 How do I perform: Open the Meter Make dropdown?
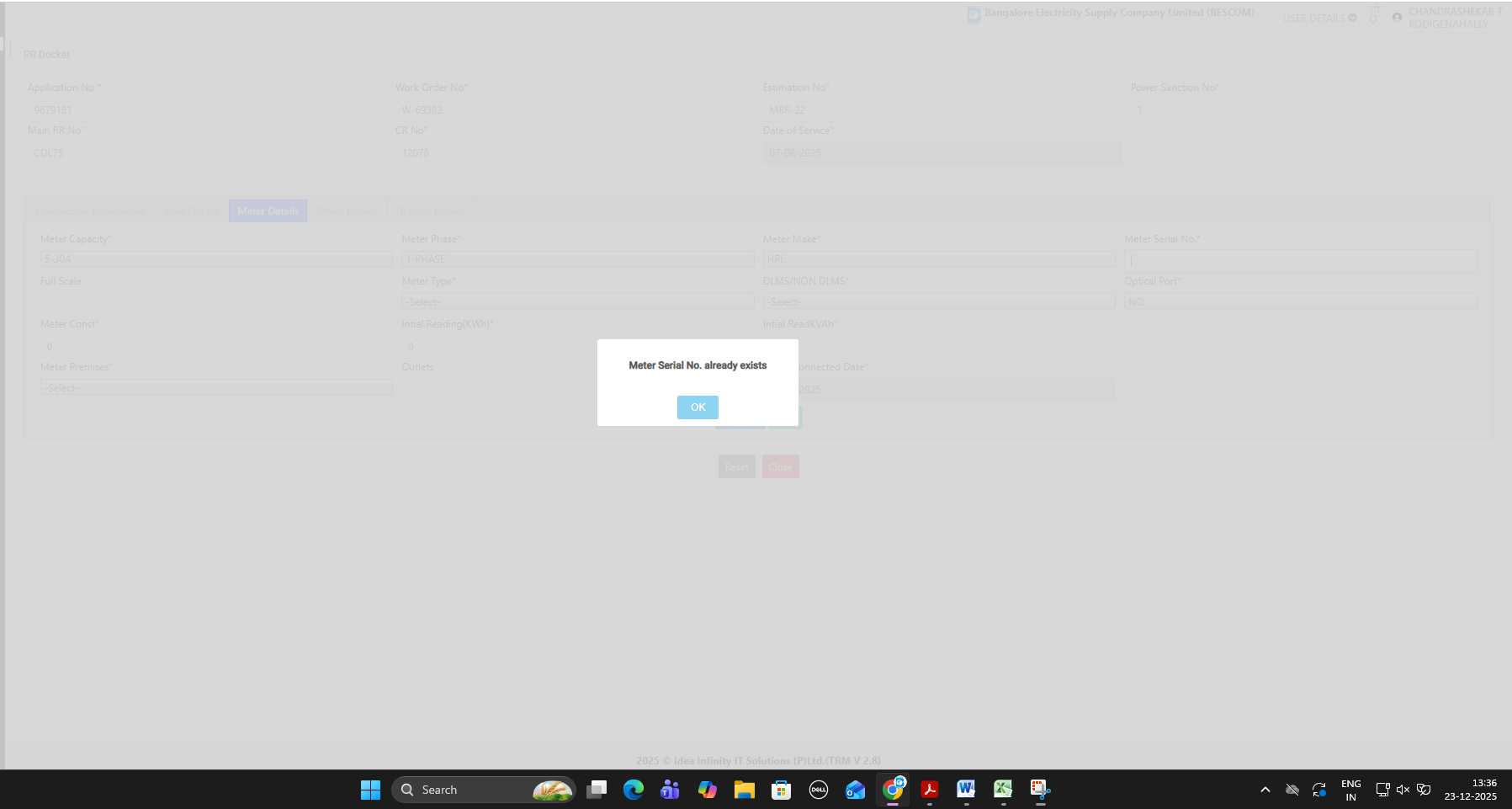click(939, 259)
